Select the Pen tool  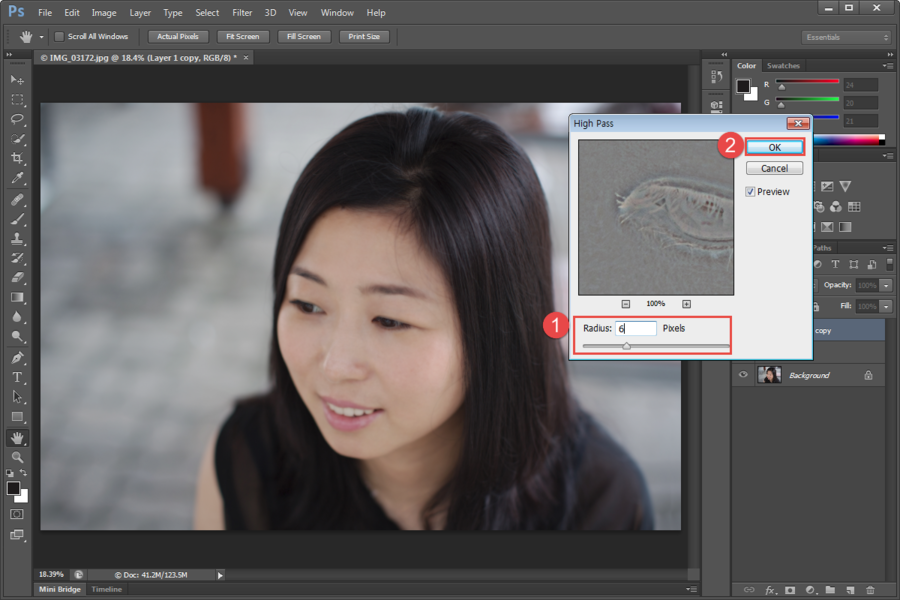coord(17,358)
